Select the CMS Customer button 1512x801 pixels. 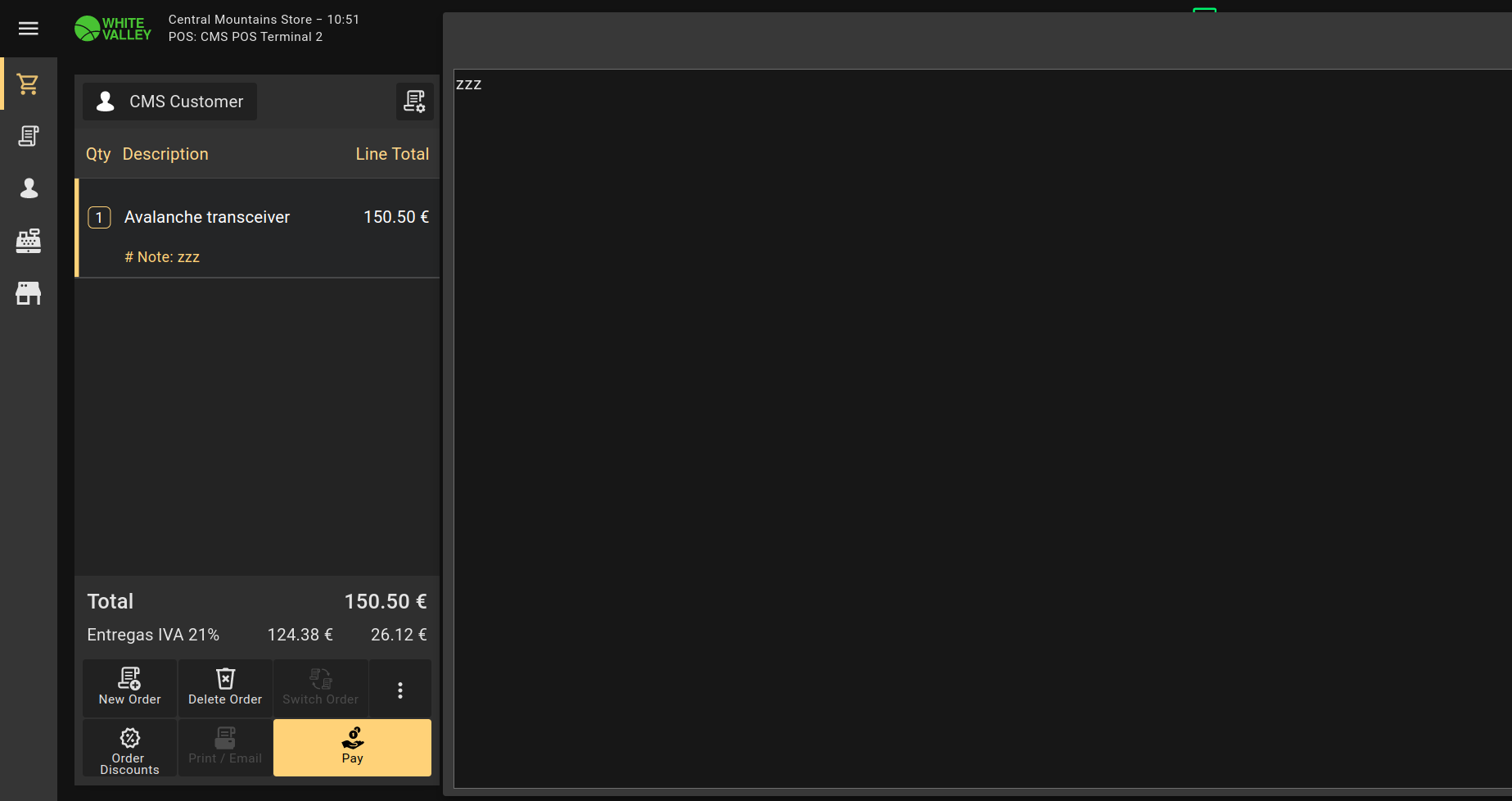click(x=169, y=102)
